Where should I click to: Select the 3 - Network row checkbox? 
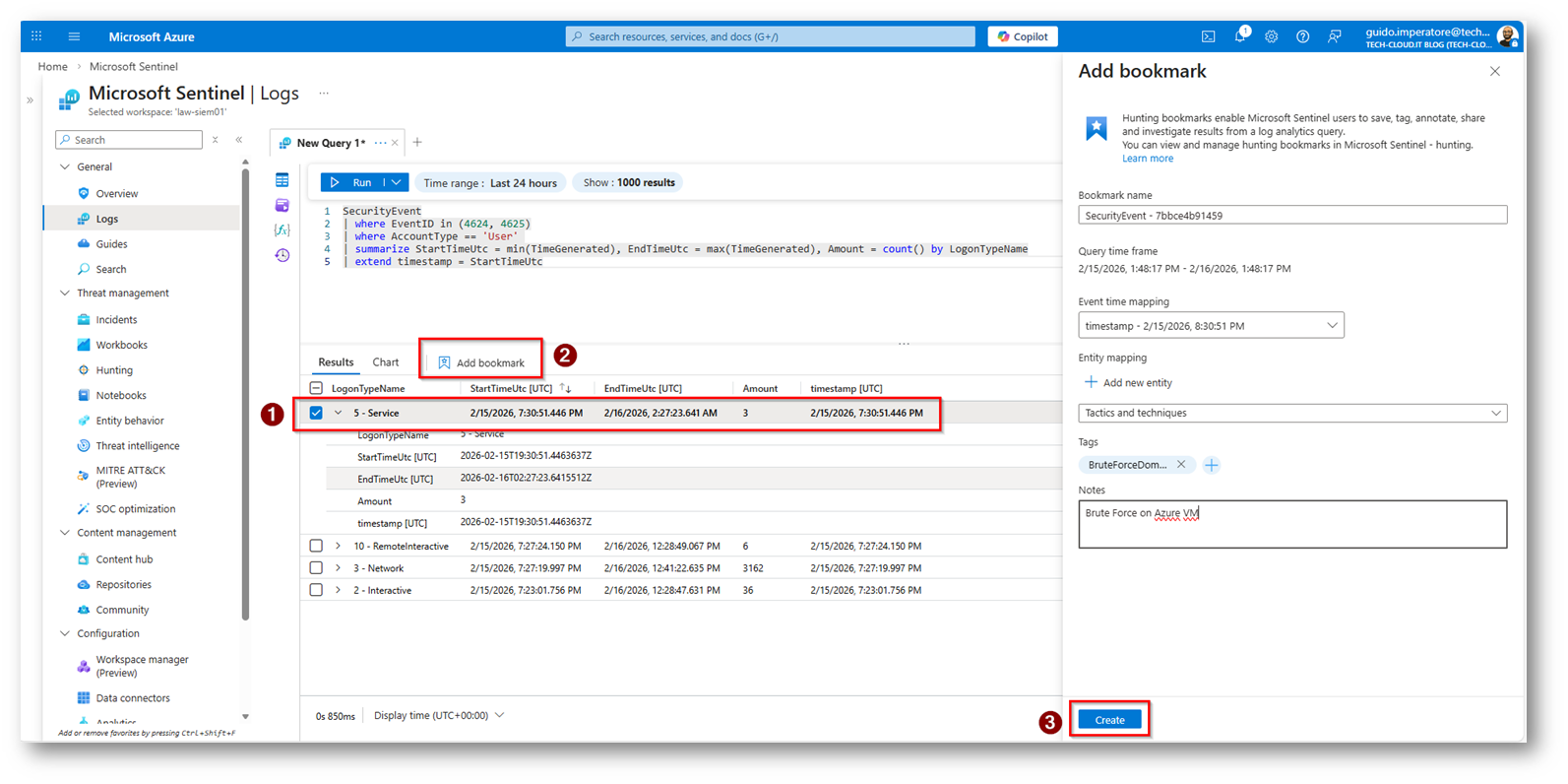pos(316,568)
